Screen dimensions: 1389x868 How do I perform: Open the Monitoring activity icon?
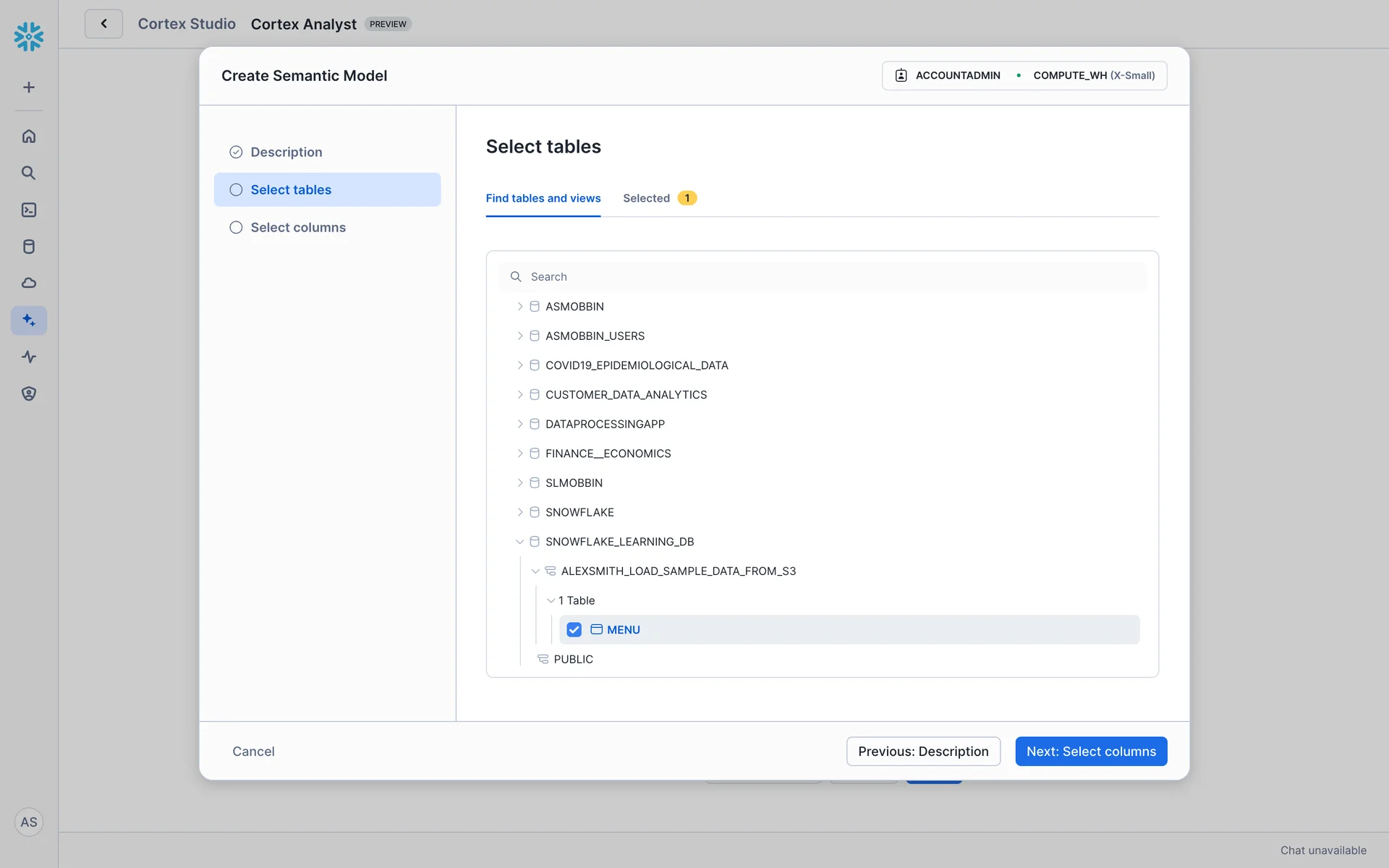(29, 357)
